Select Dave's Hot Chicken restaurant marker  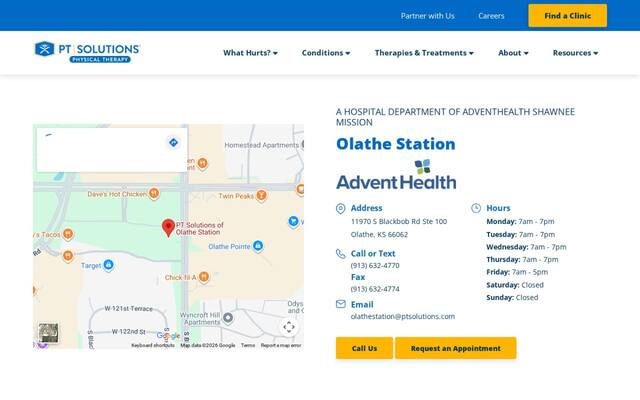coord(154,193)
